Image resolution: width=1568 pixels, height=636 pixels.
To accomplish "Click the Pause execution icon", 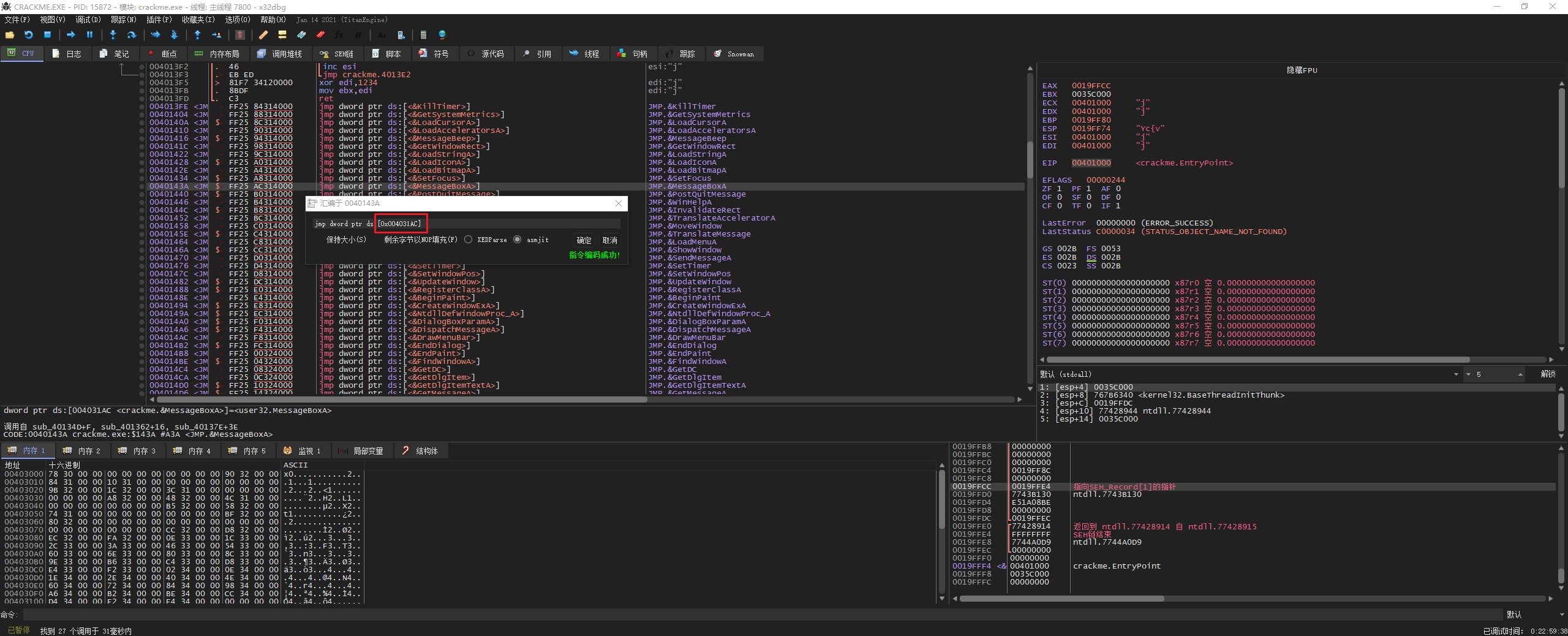I will tap(89, 35).
